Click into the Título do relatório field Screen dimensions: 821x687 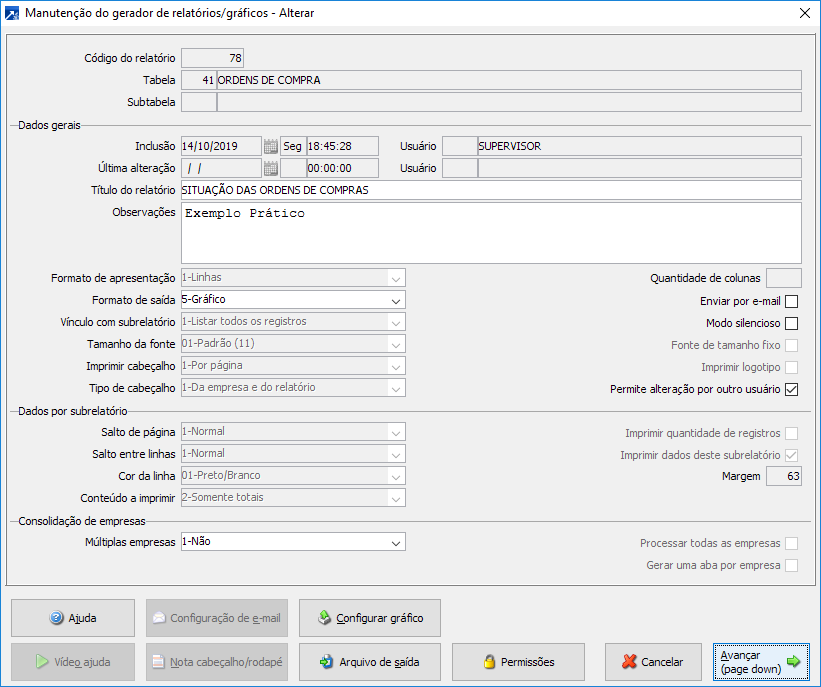(490, 190)
